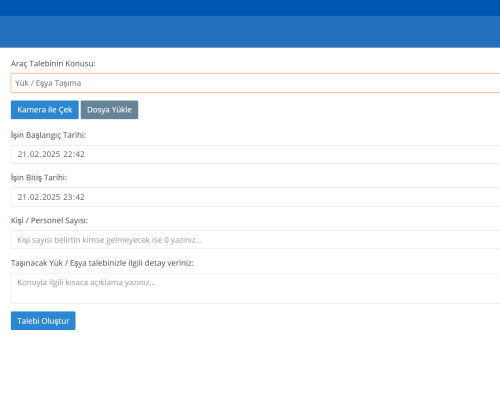Select the 23:42 time in the end field
The height and width of the screenshot is (400, 500).
[74, 197]
